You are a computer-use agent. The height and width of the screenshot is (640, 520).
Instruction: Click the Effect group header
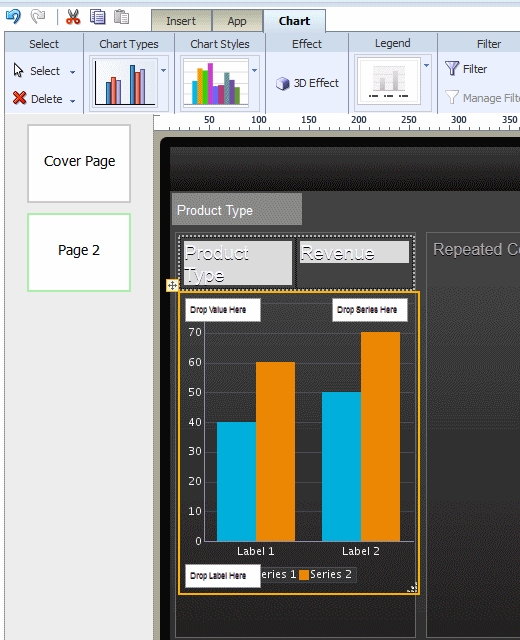[x=307, y=44]
